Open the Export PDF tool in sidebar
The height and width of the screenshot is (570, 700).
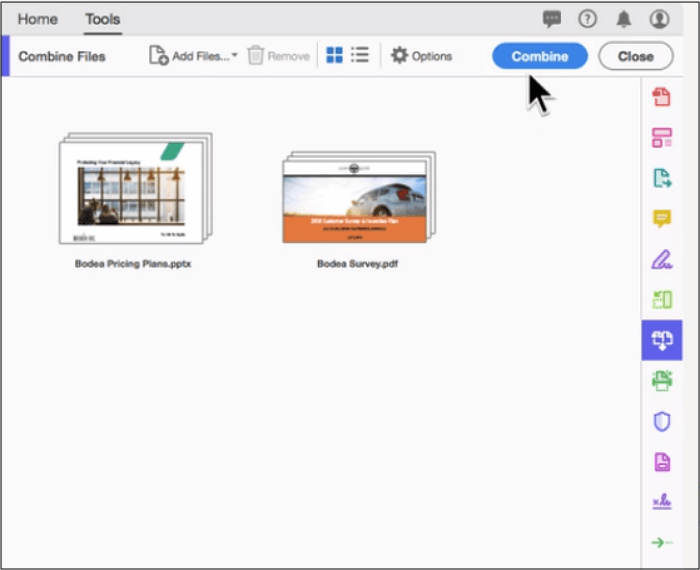point(662,178)
